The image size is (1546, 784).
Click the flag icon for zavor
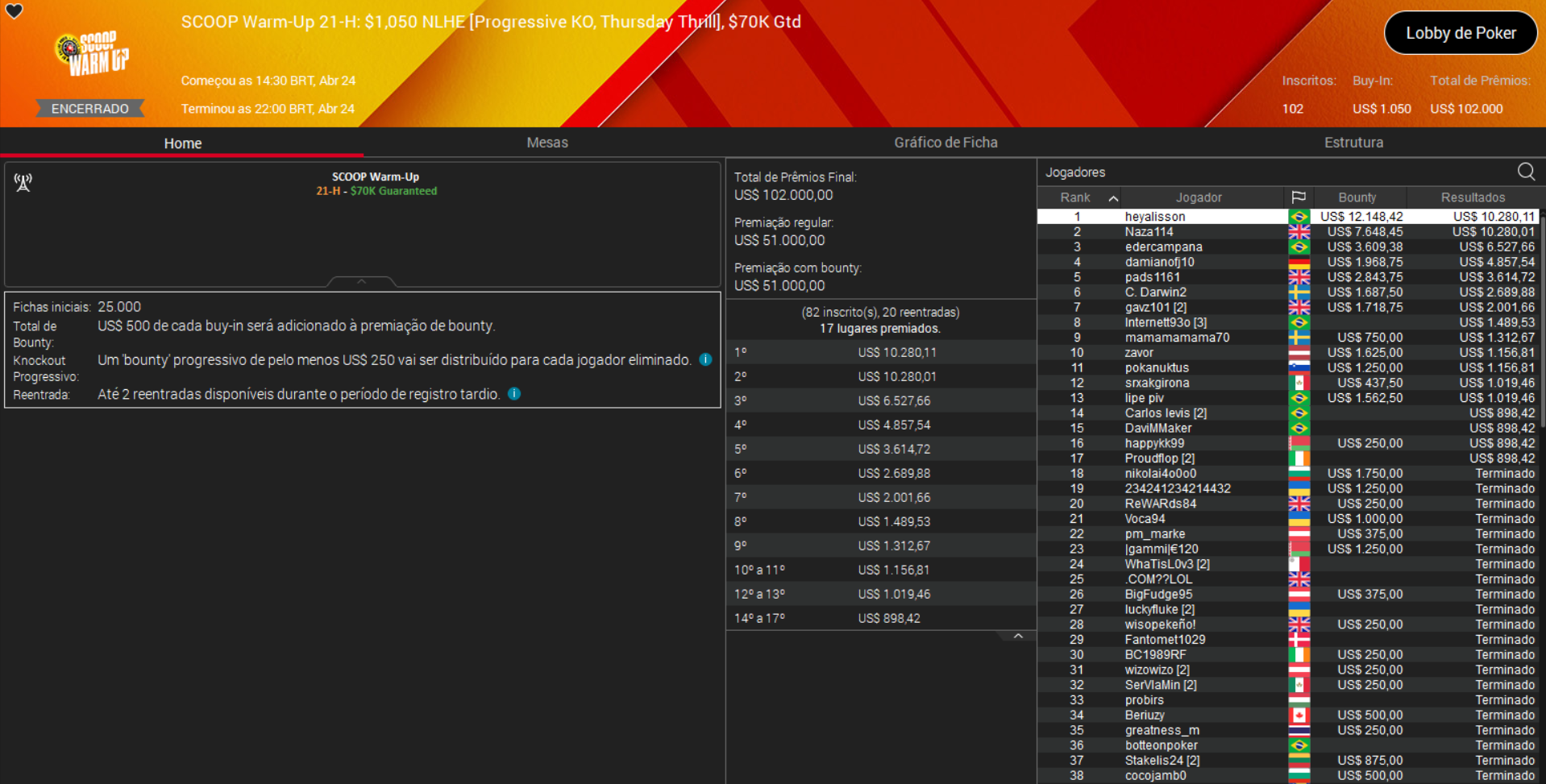coord(1299,353)
